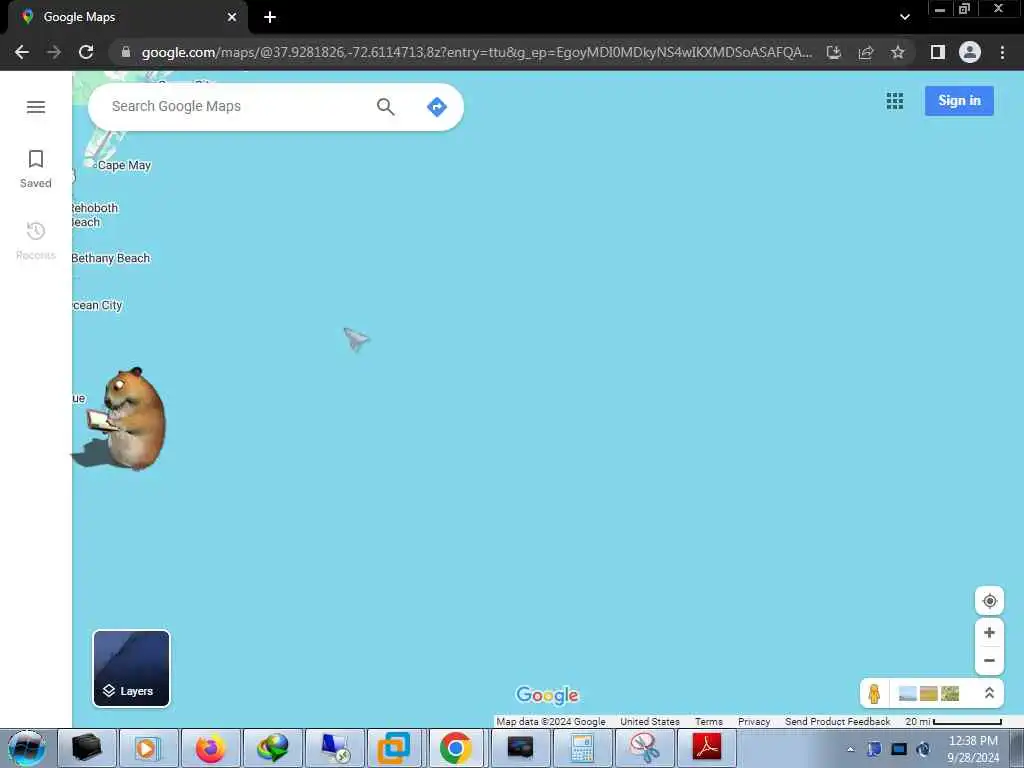Image resolution: width=1024 pixels, height=768 pixels.
Task: Switch to Chrome in the taskbar
Action: click(455, 748)
